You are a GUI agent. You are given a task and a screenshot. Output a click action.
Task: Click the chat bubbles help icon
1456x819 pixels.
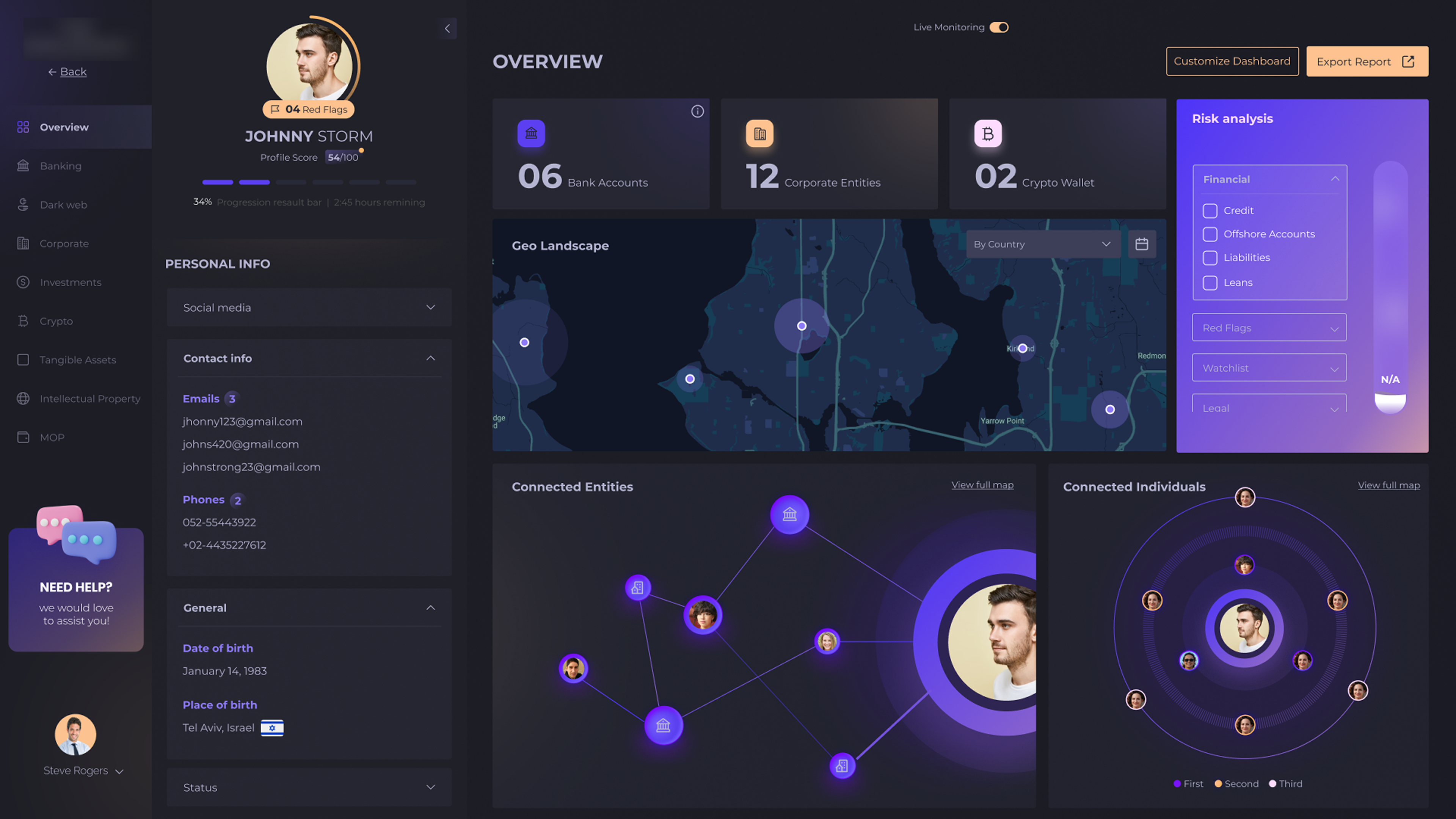tap(76, 534)
